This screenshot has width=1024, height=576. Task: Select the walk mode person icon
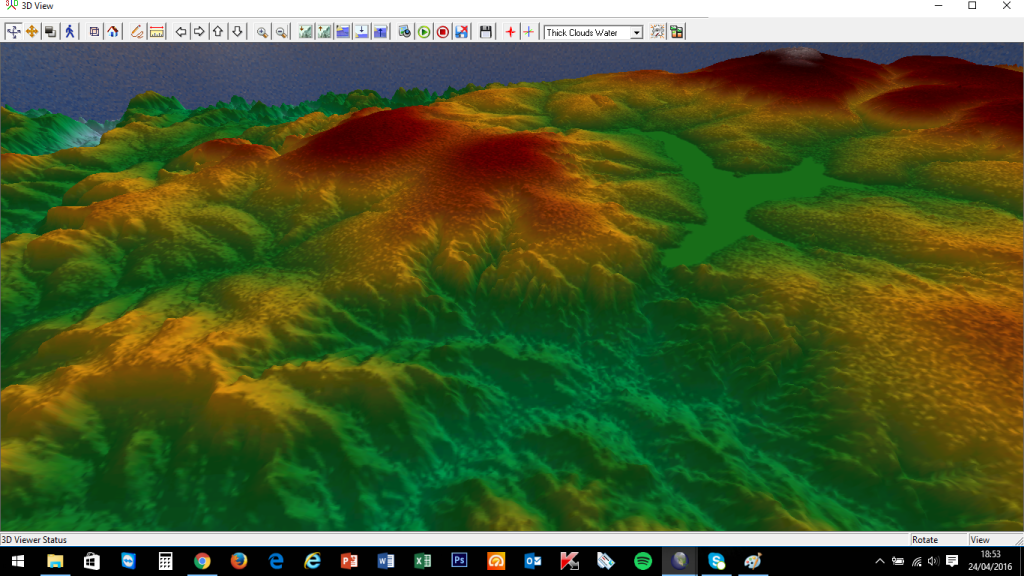[70, 32]
